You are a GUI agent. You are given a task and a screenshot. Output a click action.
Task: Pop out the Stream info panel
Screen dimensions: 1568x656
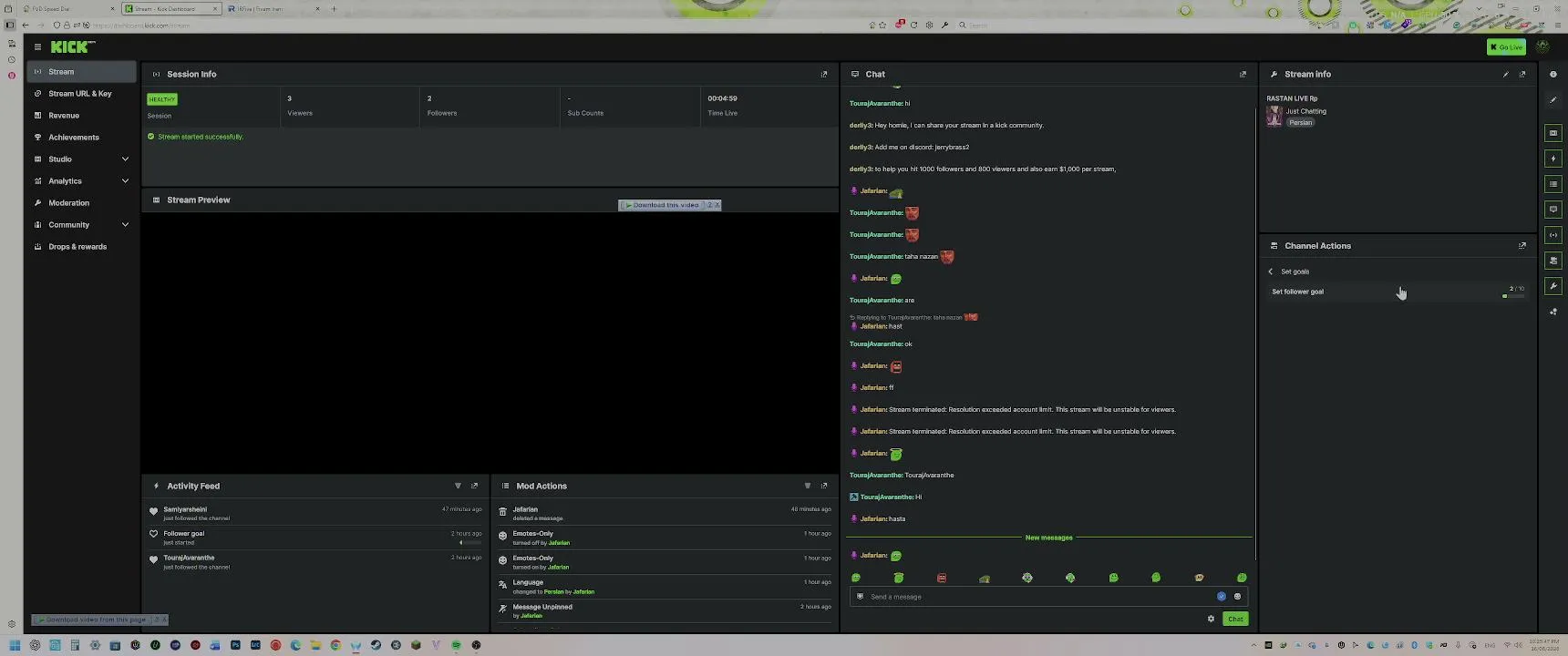point(1522,75)
